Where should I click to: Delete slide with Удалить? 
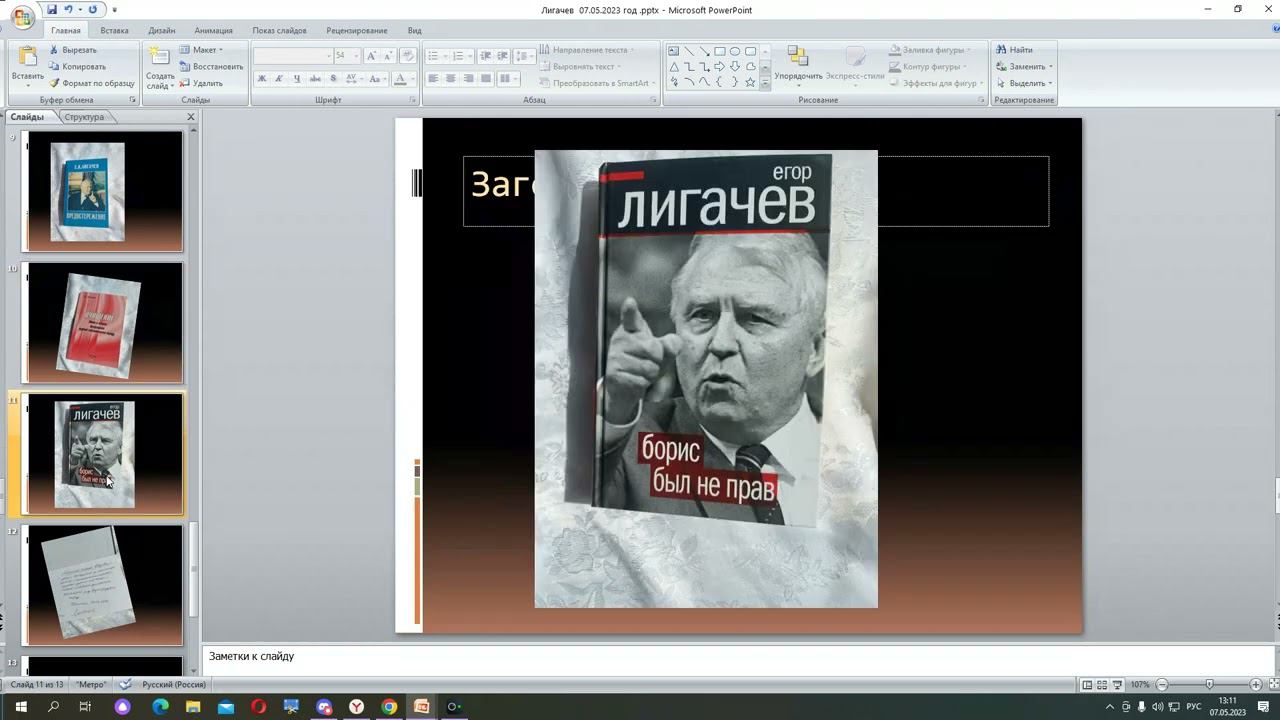pyautogui.click(x=201, y=83)
